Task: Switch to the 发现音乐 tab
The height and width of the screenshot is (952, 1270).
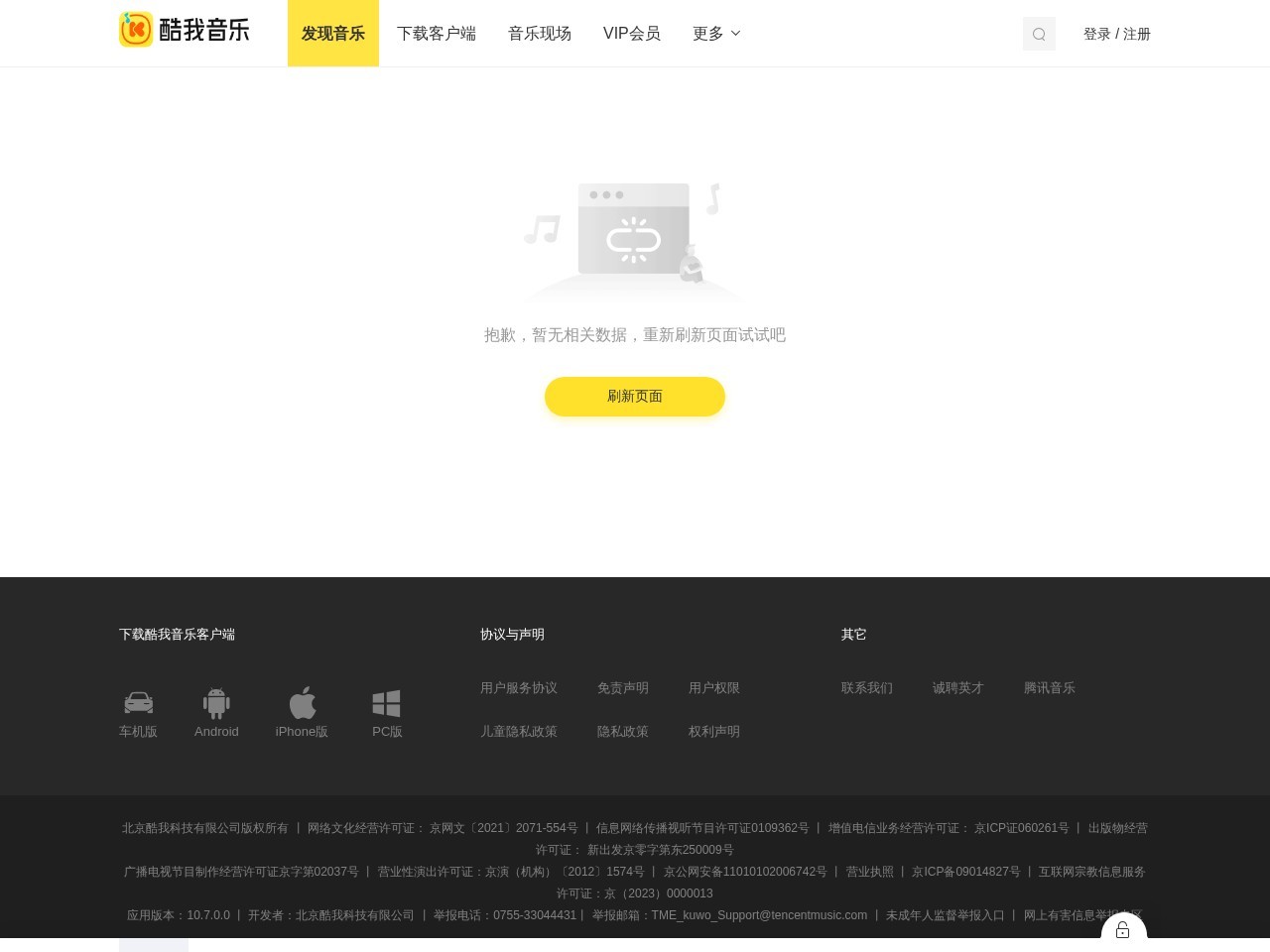Action: [x=332, y=33]
